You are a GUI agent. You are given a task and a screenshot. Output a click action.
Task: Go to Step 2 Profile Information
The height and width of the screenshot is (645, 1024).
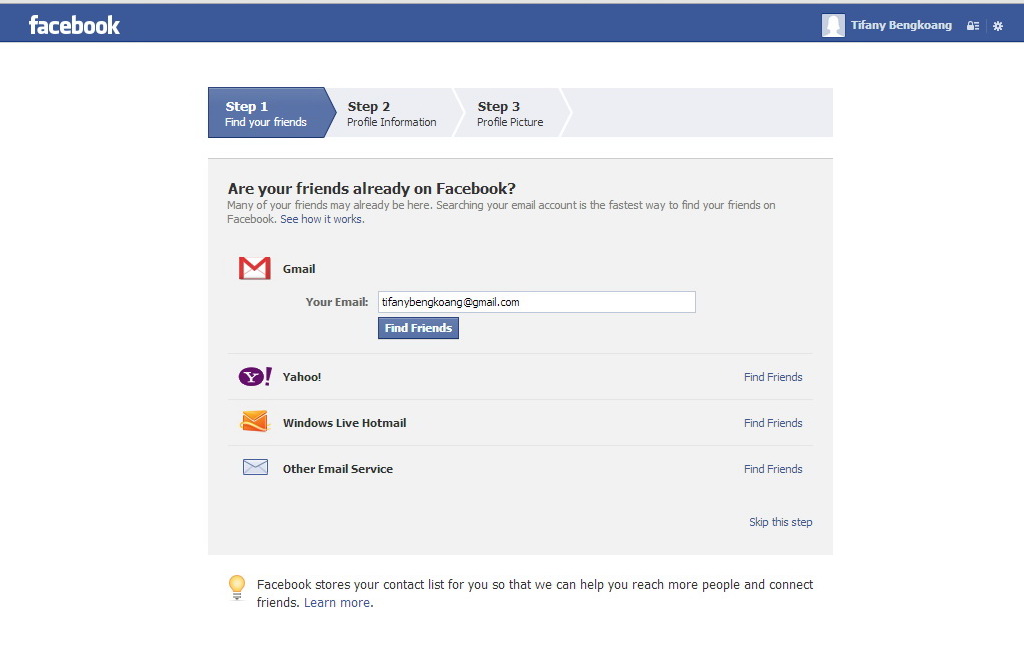(392, 113)
